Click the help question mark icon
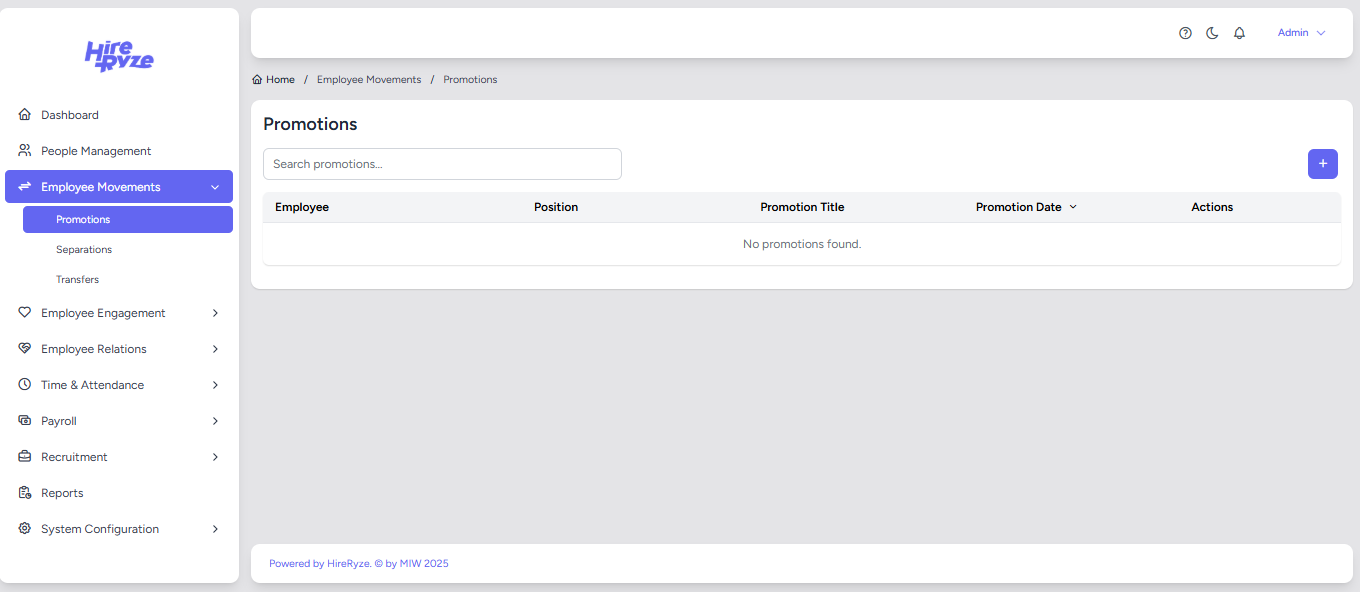The height and width of the screenshot is (592, 1360). click(x=1185, y=33)
